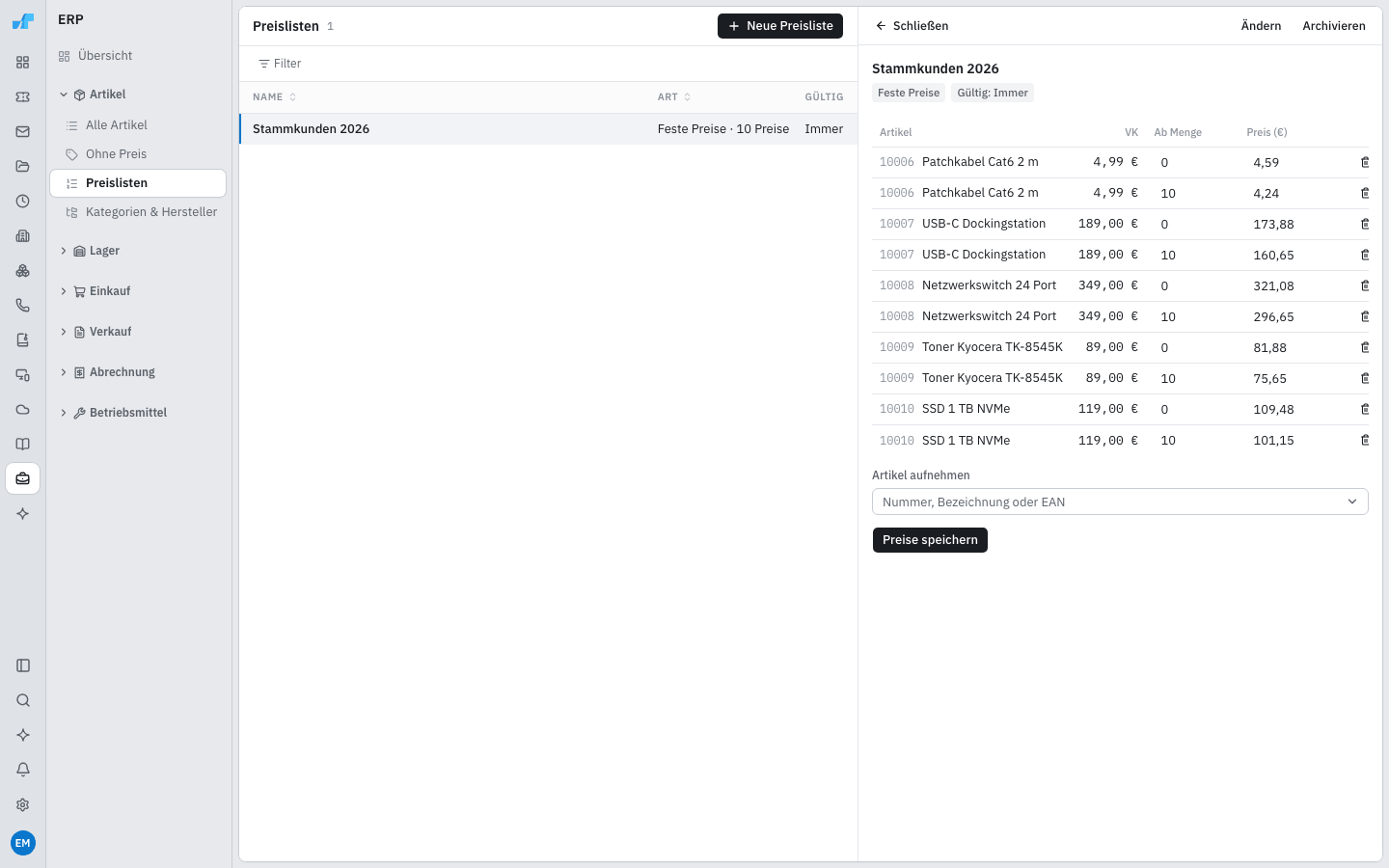The height and width of the screenshot is (868, 1389).
Task: Delete the Toner Kyocera row priced 75,65
Action: pyautogui.click(x=1364, y=378)
